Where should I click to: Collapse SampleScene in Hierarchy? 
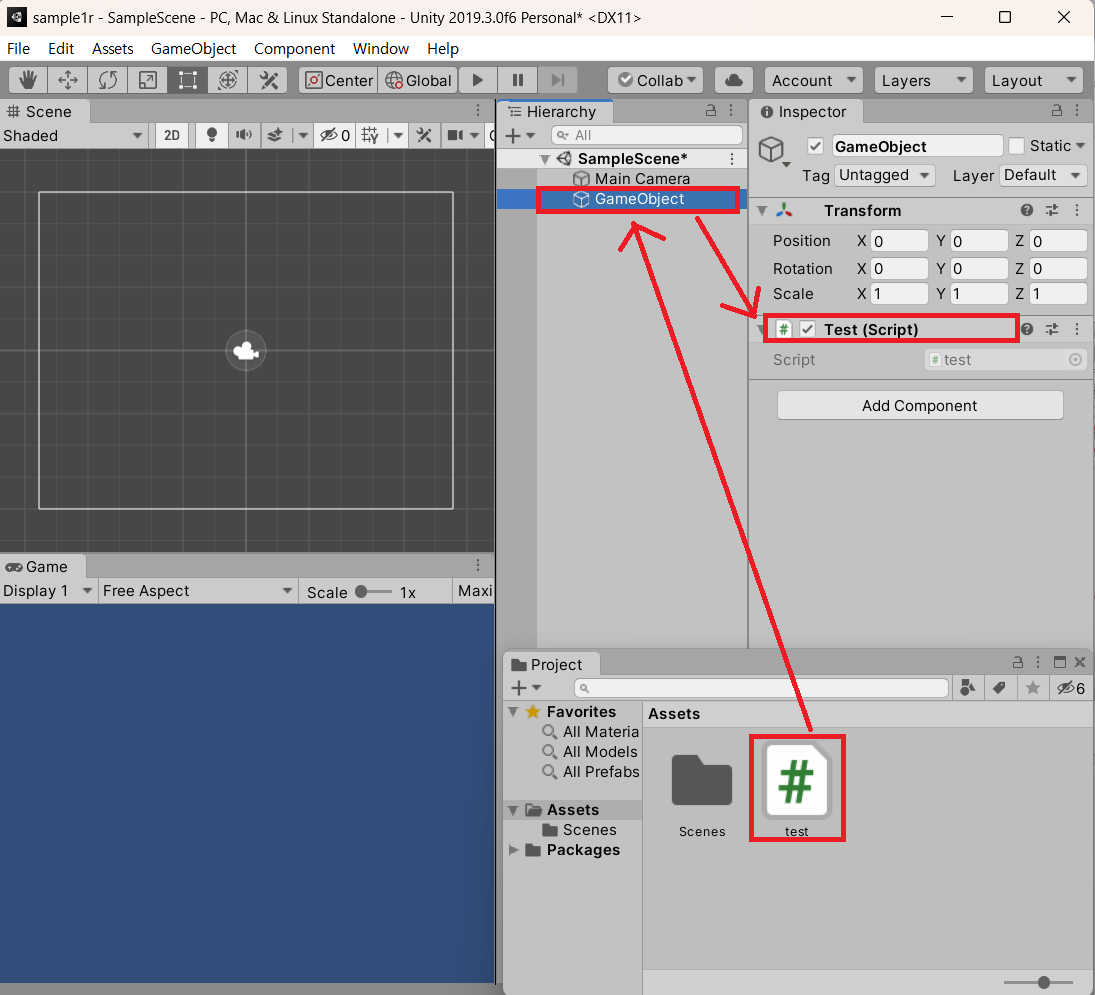(545, 159)
